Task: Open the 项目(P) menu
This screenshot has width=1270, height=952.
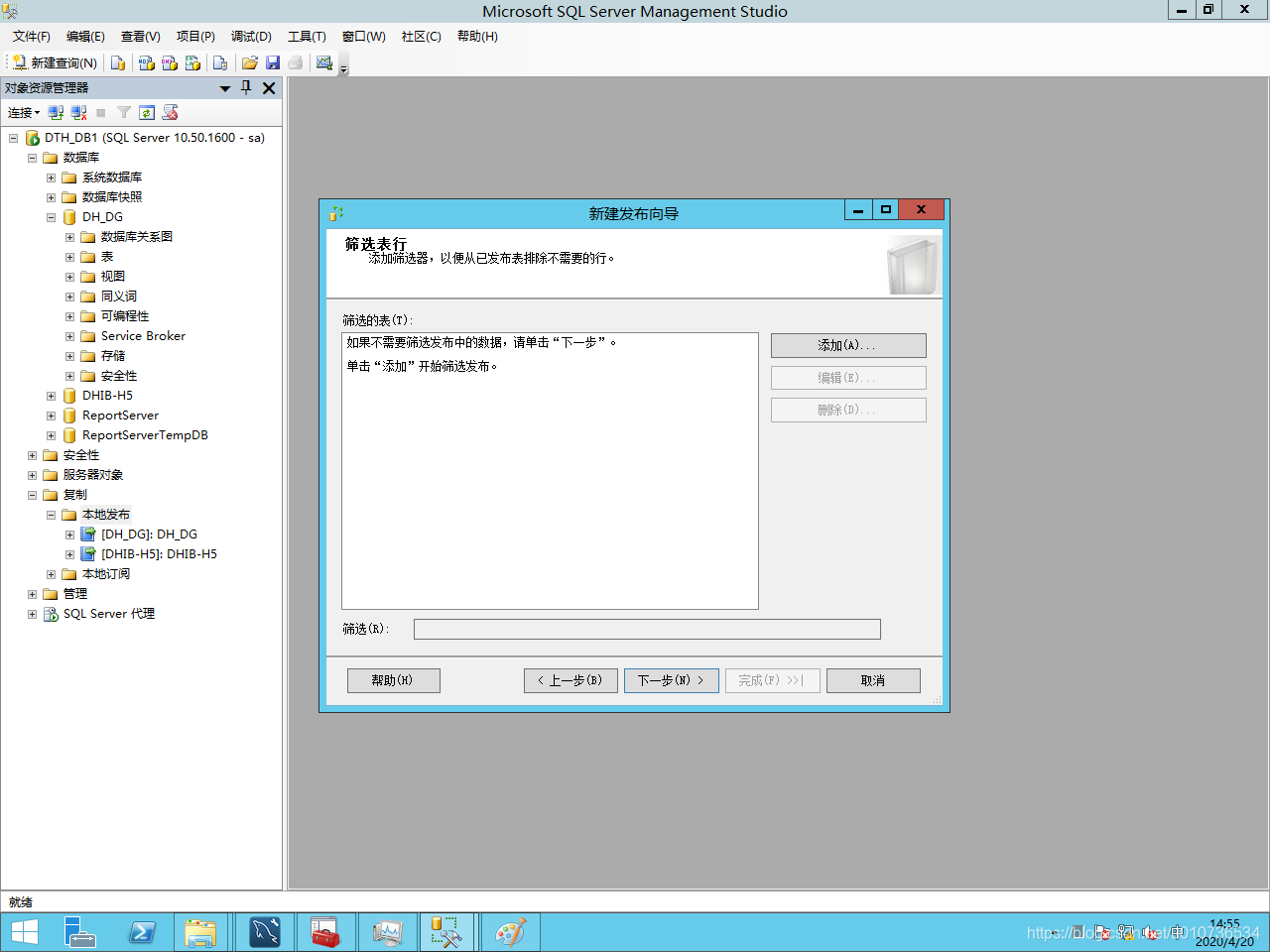Action: tap(195, 36)
